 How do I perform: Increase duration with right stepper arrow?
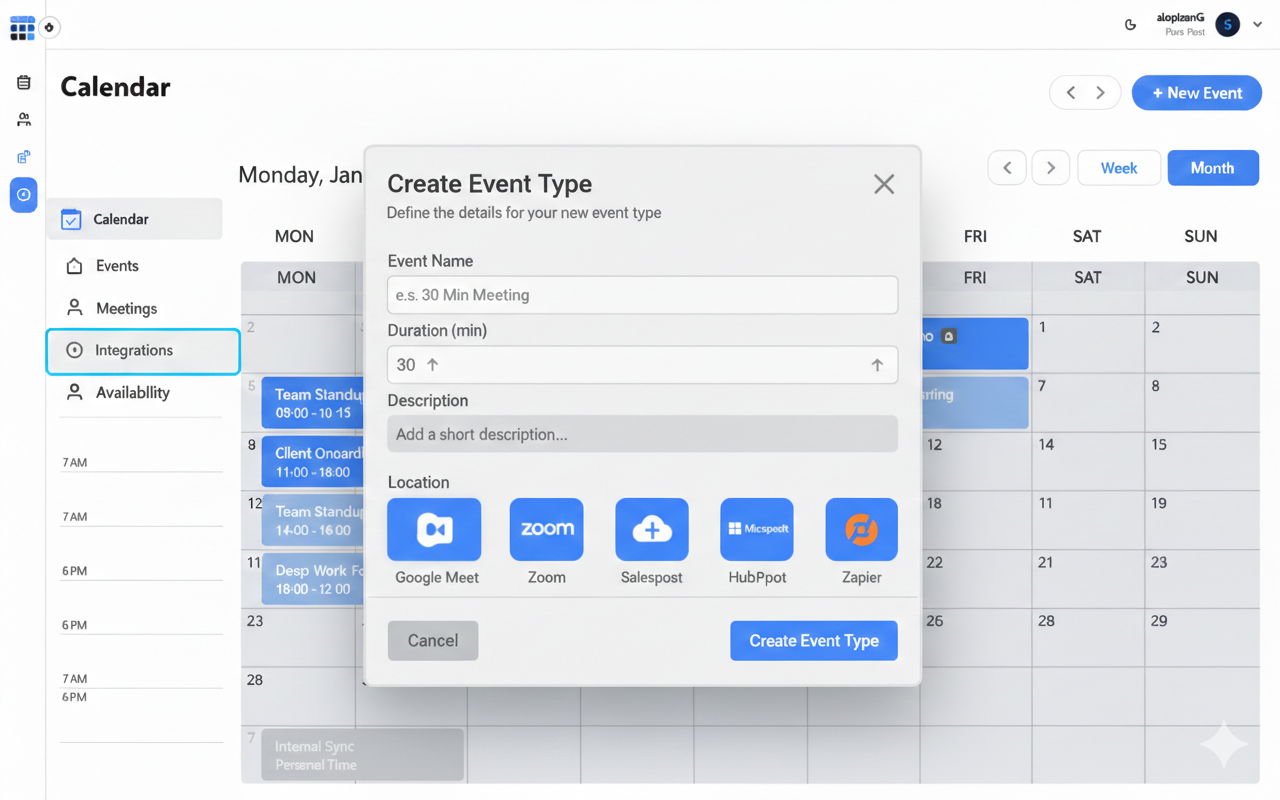877,365
